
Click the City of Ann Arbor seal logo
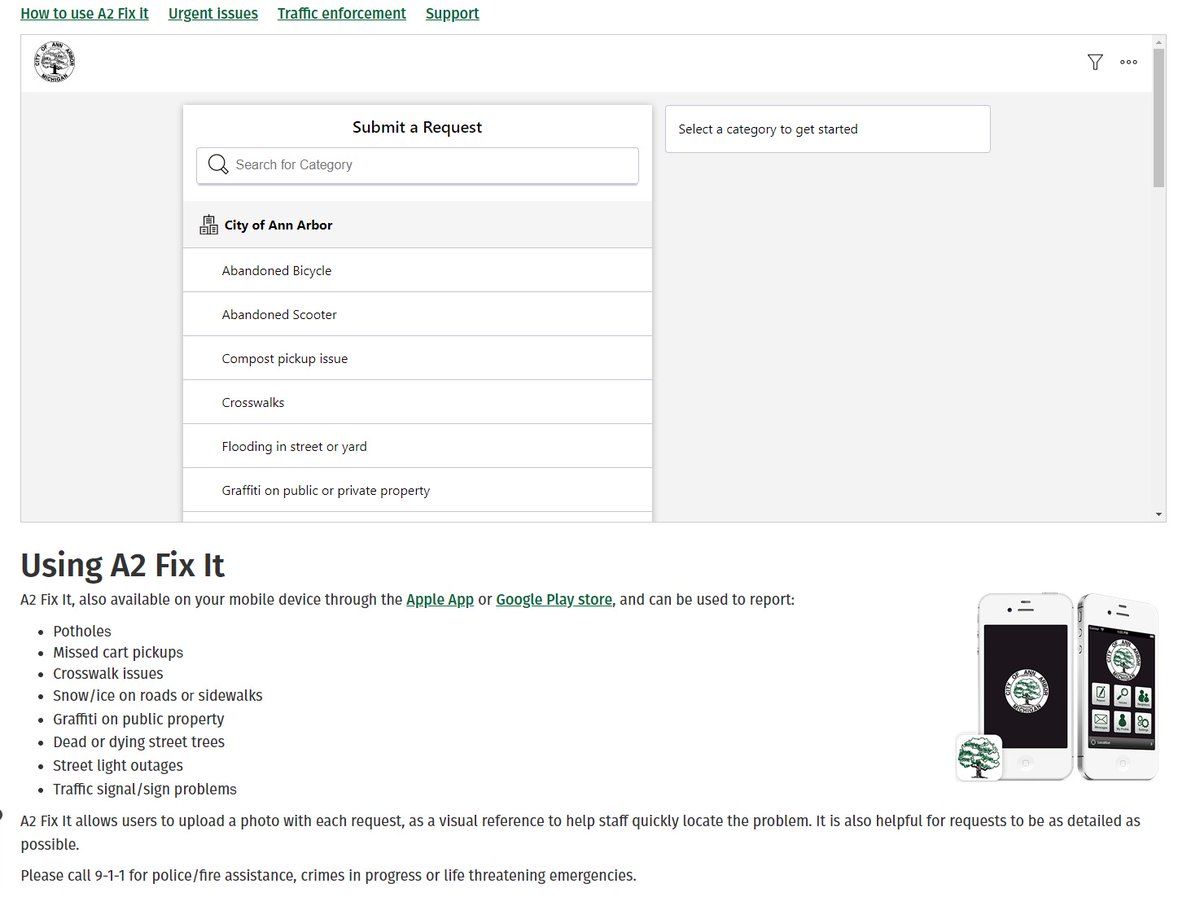pos(54,62)
